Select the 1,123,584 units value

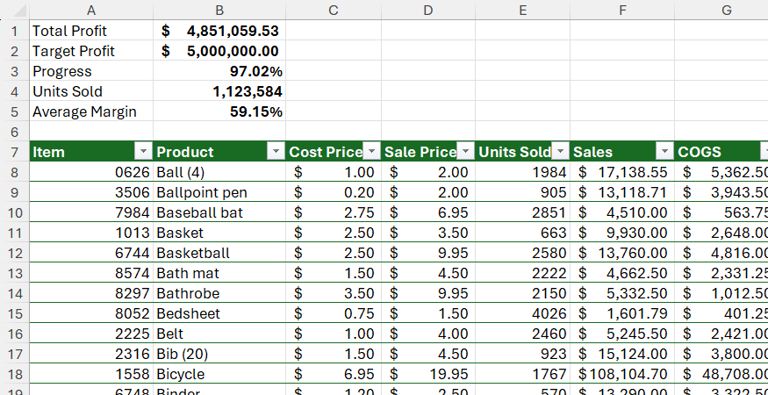(x=219, y=92)
